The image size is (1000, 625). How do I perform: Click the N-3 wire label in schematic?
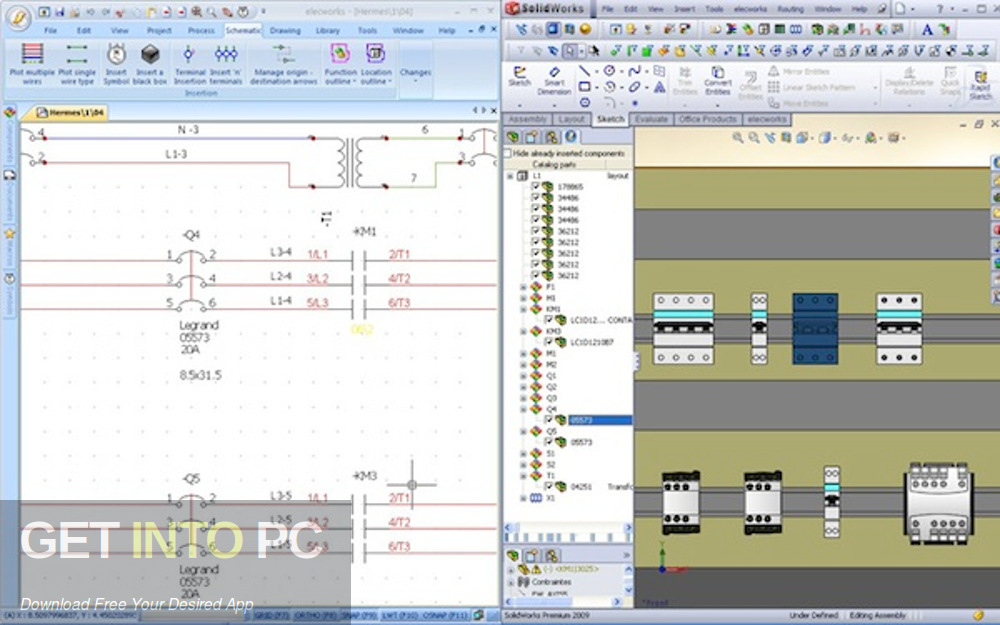tap(188, 129)
